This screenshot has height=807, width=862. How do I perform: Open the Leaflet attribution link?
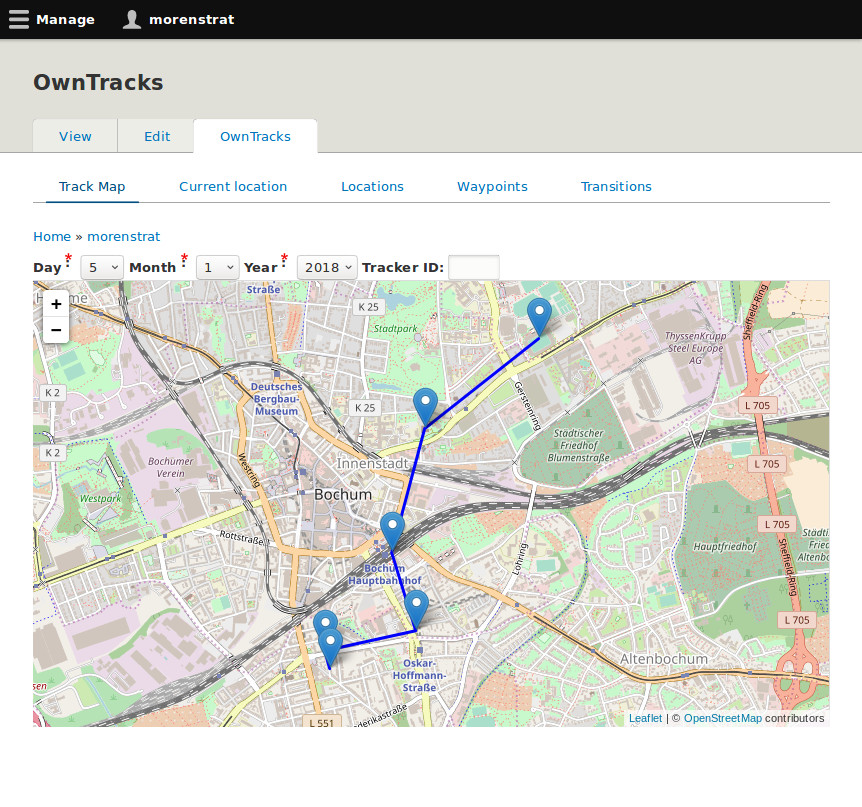pos(645,718)
